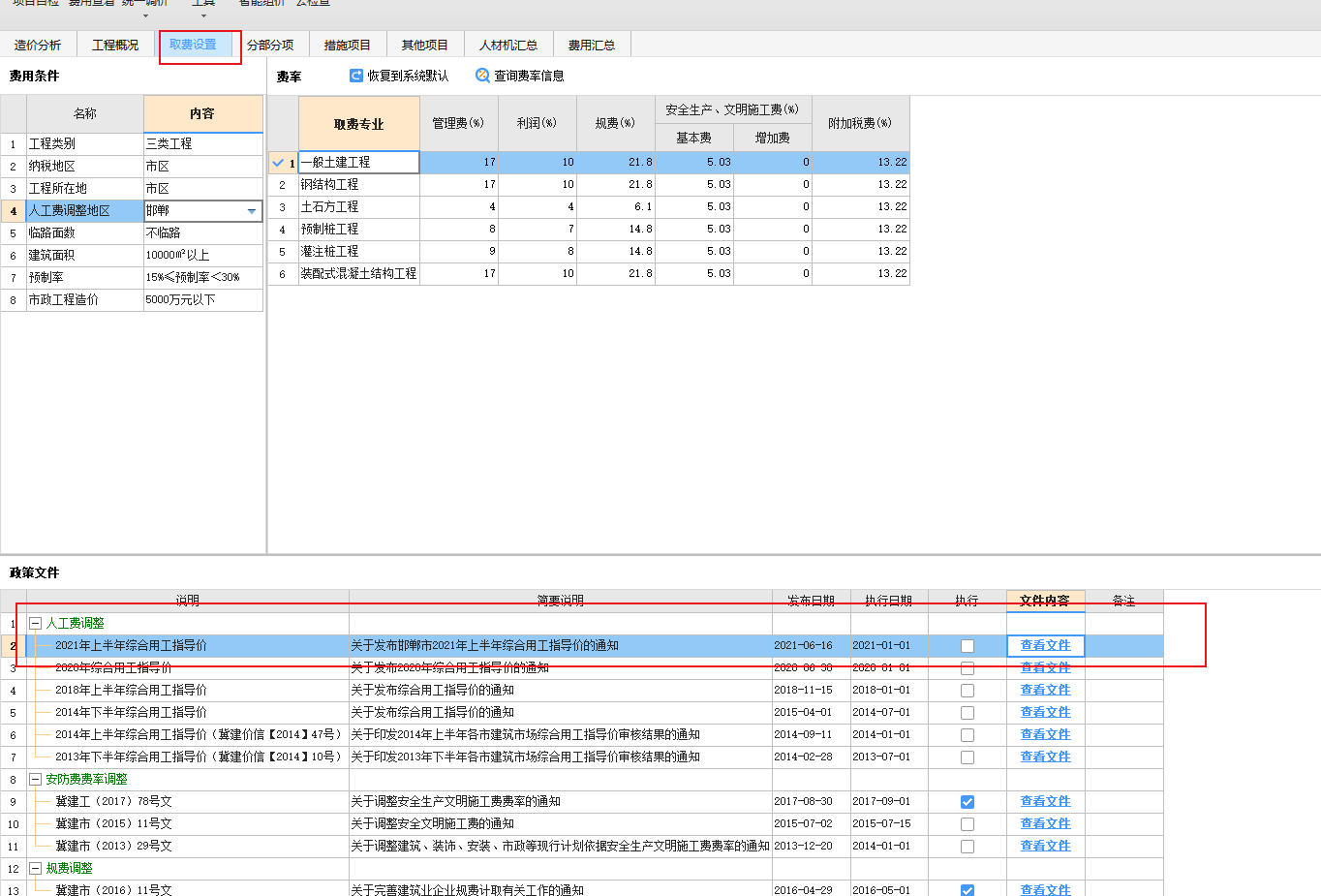Click the 预制率 value cell
This screenshot has height=896, width=1321.
202,277
